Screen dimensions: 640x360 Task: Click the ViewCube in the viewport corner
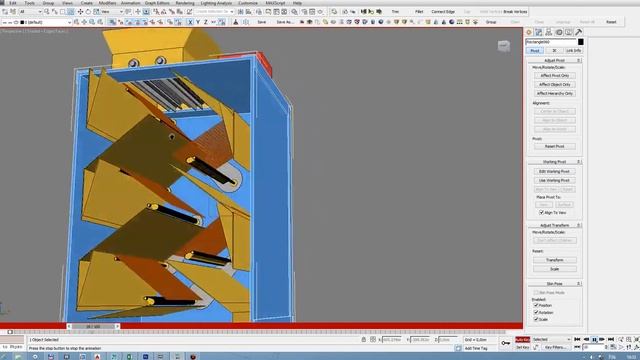coord(504,46)
